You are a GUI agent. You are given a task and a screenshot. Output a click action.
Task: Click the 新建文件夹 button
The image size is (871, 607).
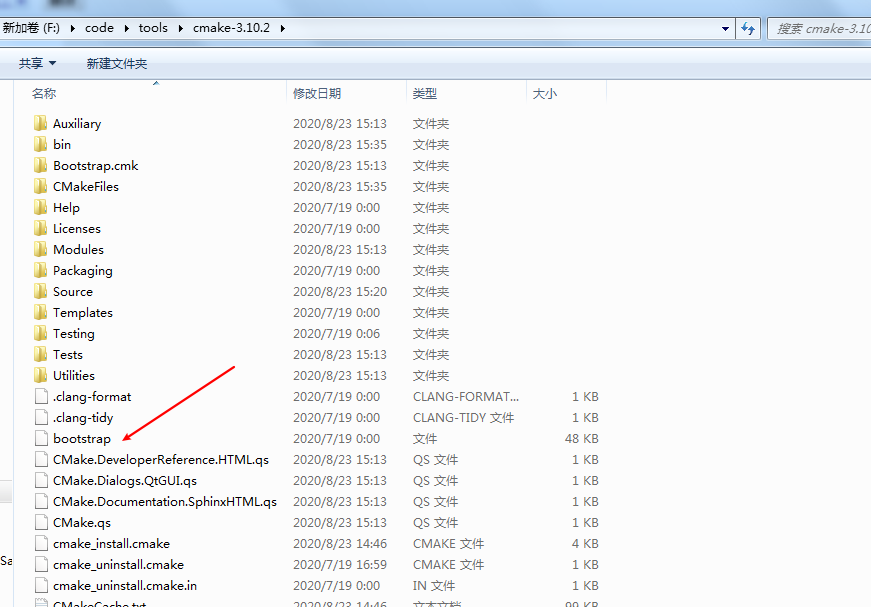click(117, 63)
